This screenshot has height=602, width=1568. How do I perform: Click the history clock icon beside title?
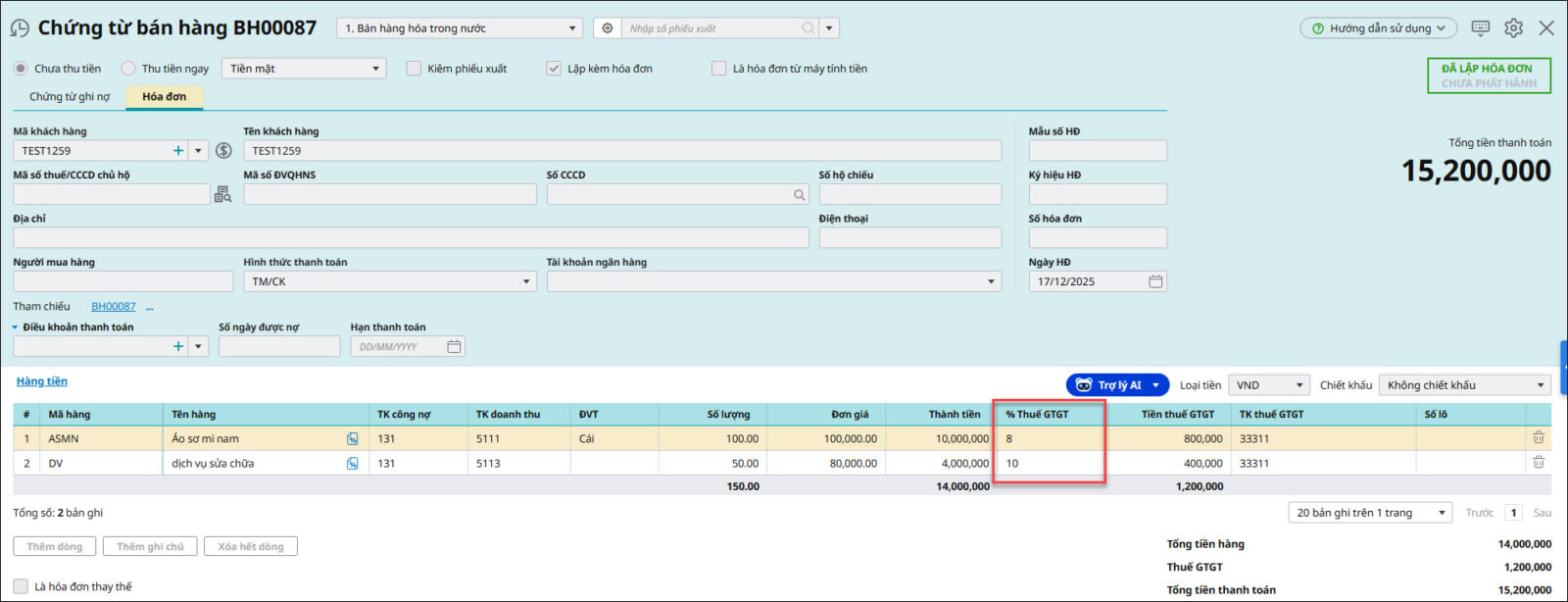click(x=19, y=28)
